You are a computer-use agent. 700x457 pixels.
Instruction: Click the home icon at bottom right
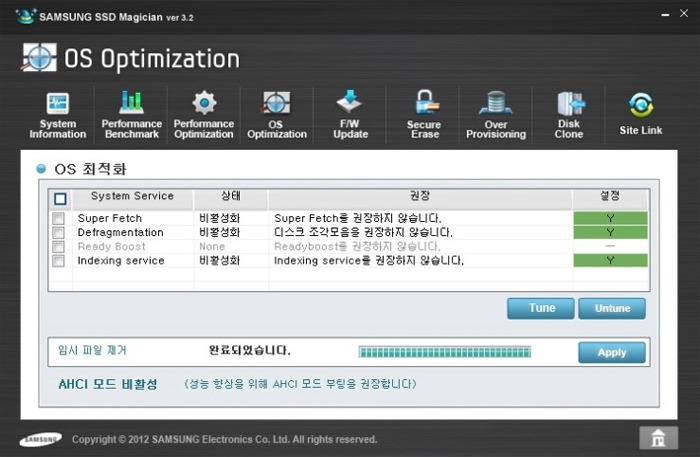(x=658, y=438)
